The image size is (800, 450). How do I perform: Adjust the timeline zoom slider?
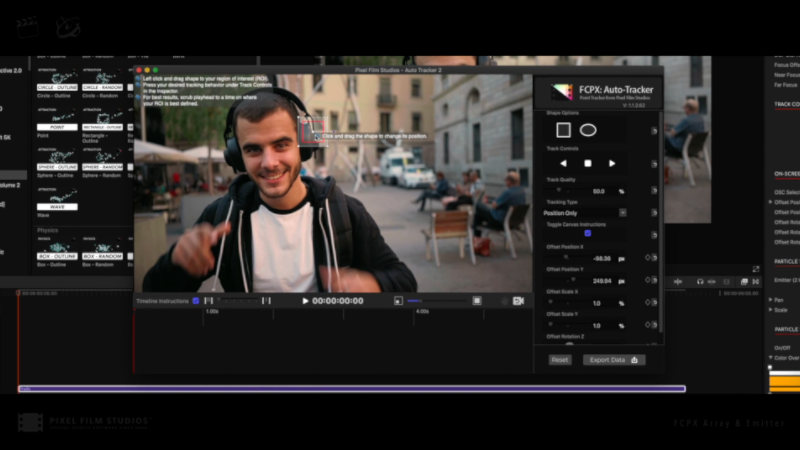point(437,301)
